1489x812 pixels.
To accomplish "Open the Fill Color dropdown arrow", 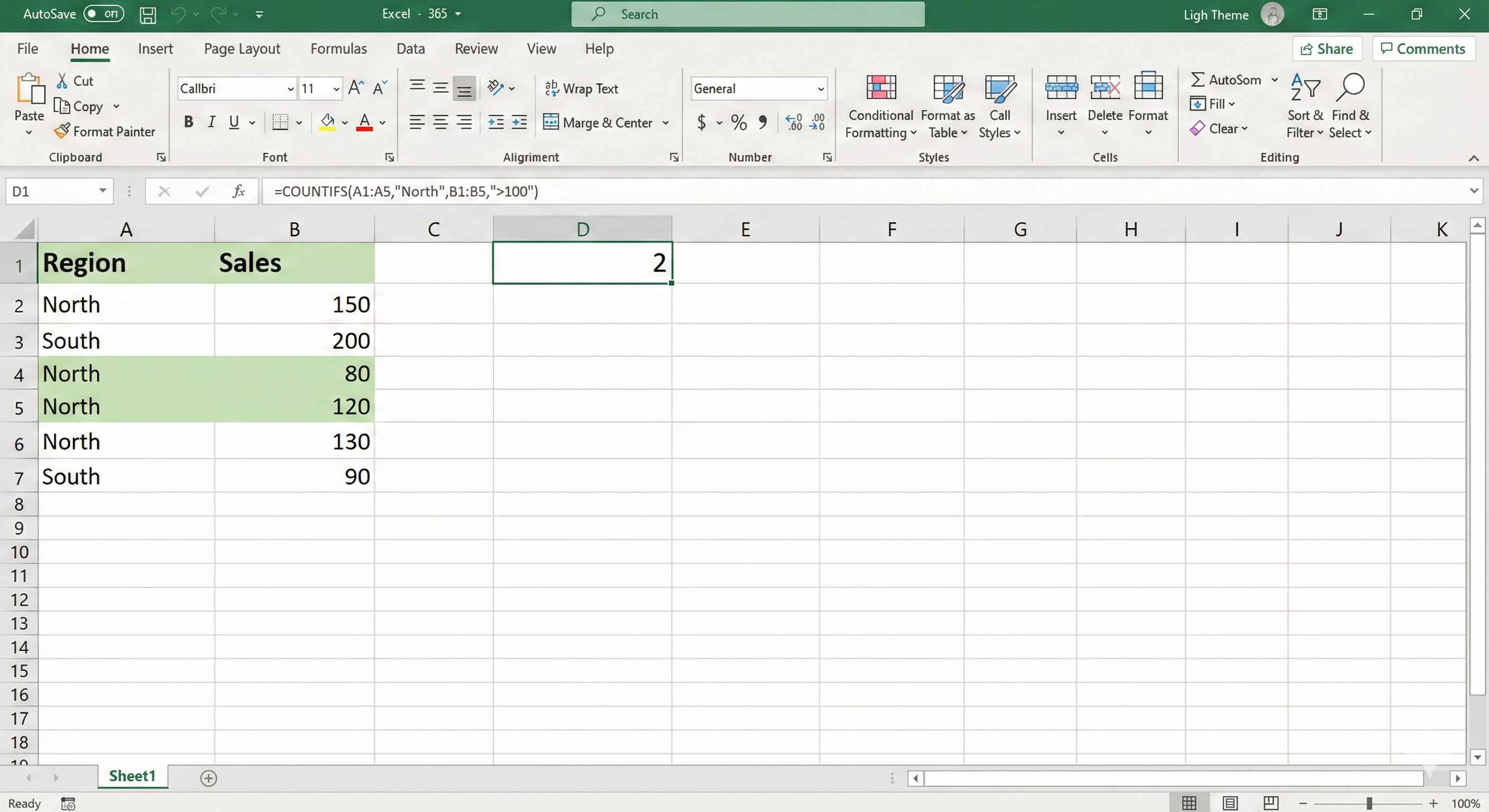I will 345,123.
